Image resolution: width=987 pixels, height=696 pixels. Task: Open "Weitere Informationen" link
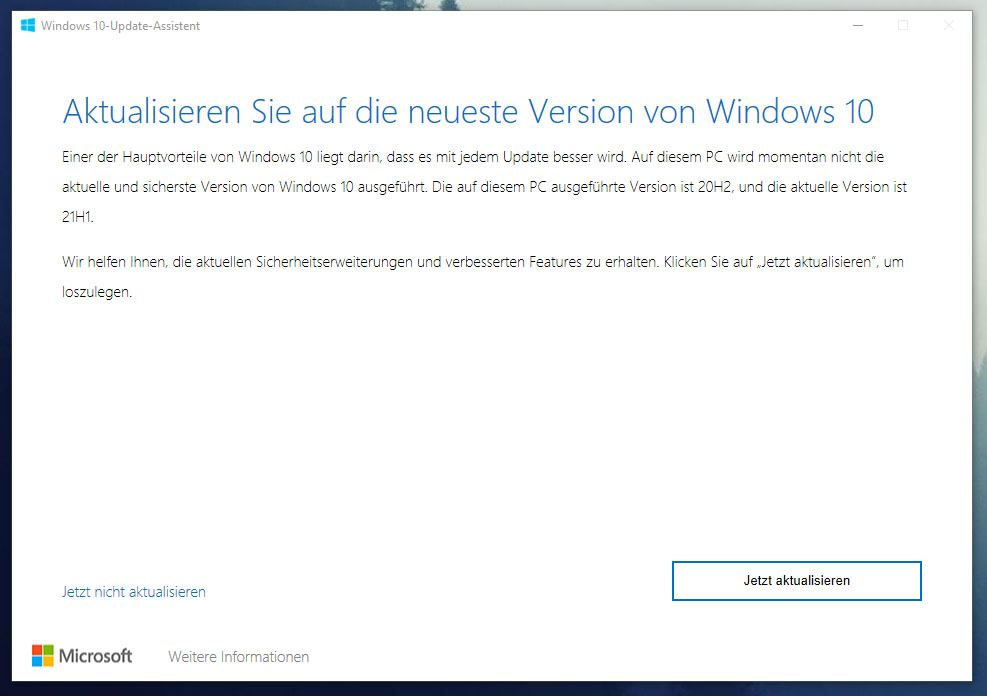point(239,656)
